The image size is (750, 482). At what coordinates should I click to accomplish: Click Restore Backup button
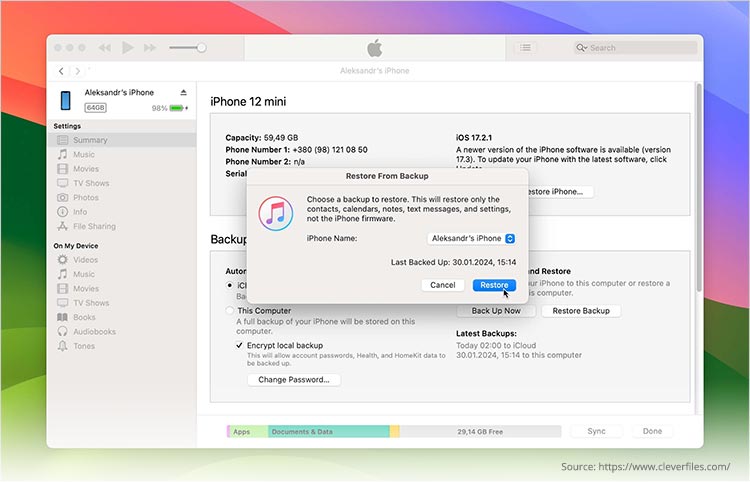[581, 311]
